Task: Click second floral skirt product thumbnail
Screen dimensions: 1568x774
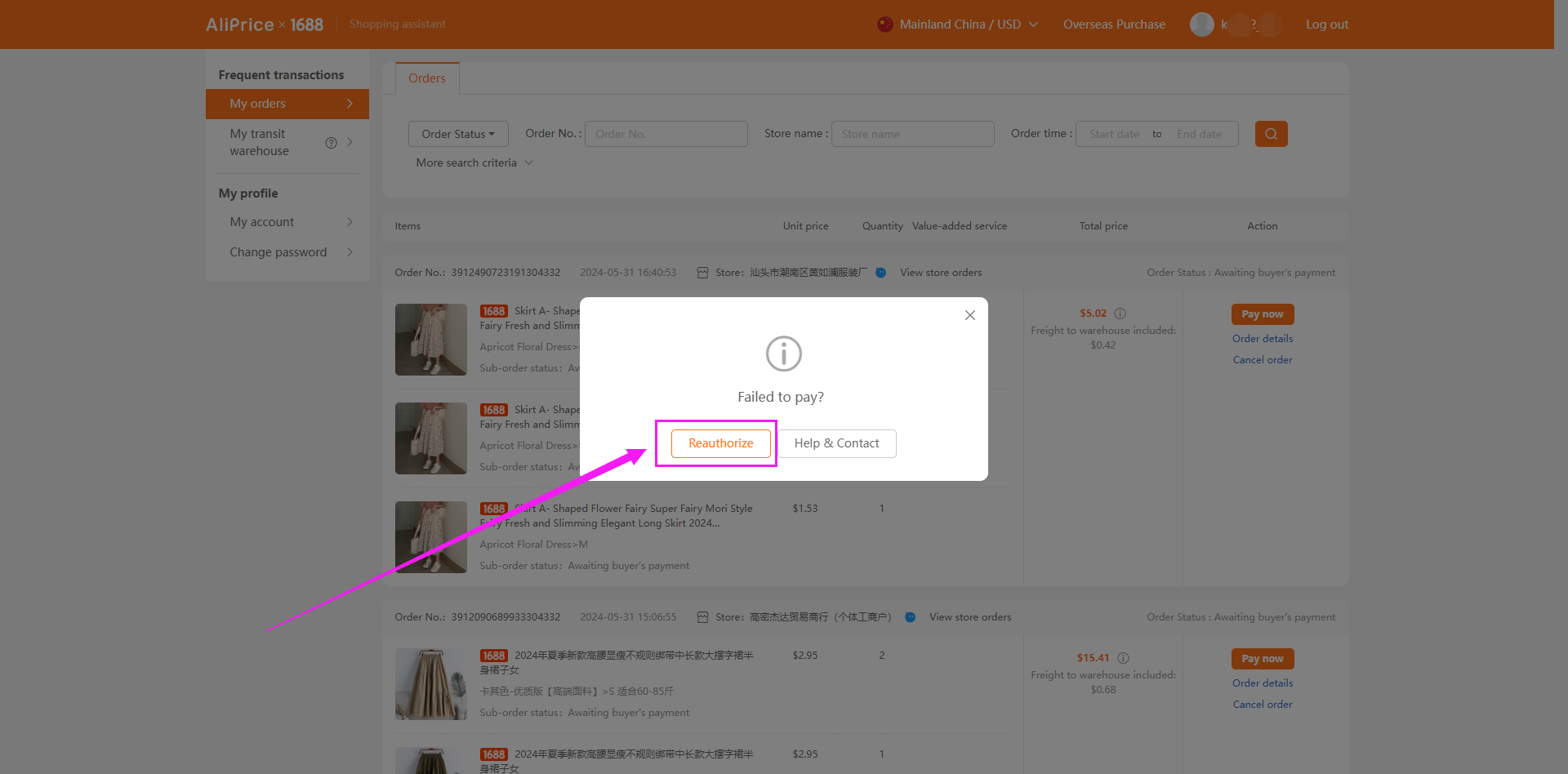Action: [431, 438]
